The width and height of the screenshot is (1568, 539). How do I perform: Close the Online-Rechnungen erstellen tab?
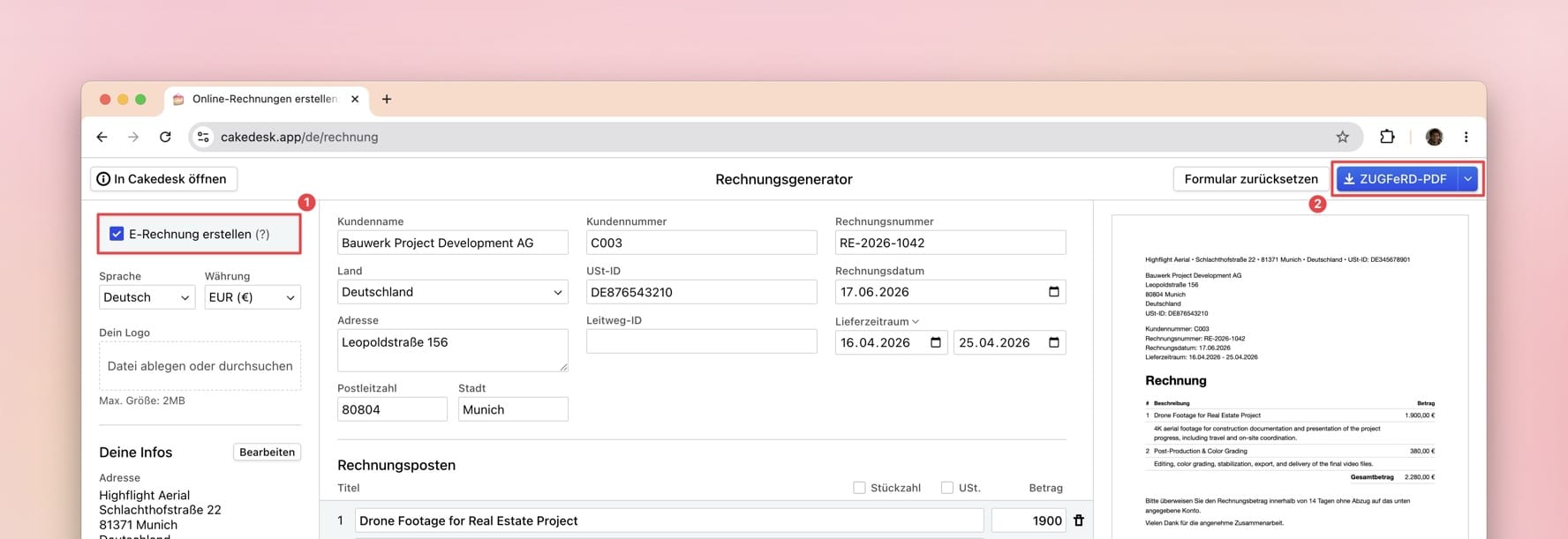pyautogui.click(x=355, y=99)
